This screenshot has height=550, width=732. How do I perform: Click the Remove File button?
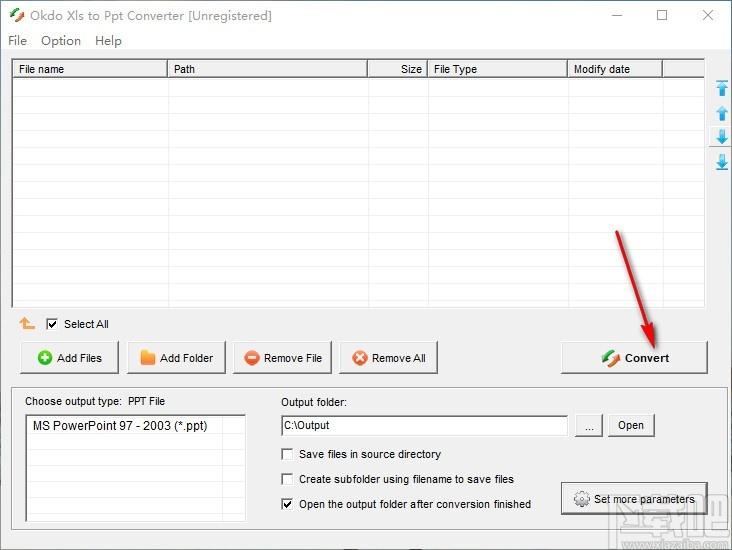(x=282, y=358)
